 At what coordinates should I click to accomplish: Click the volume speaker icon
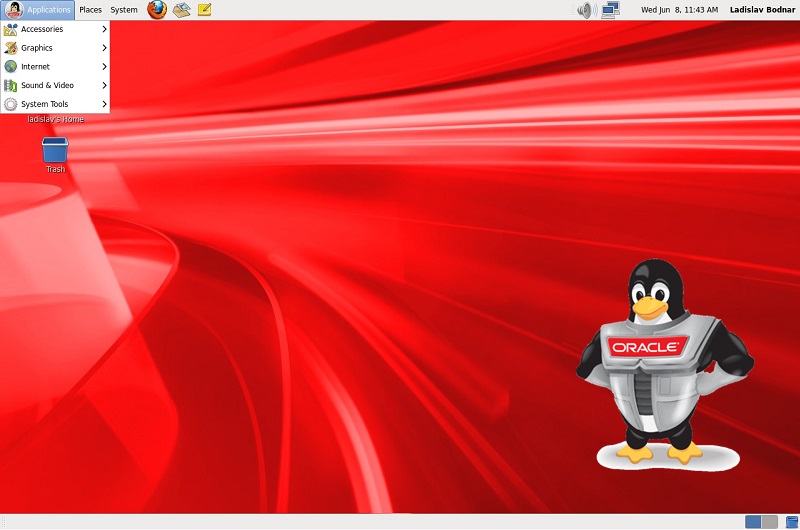click(x=587, y=10)
